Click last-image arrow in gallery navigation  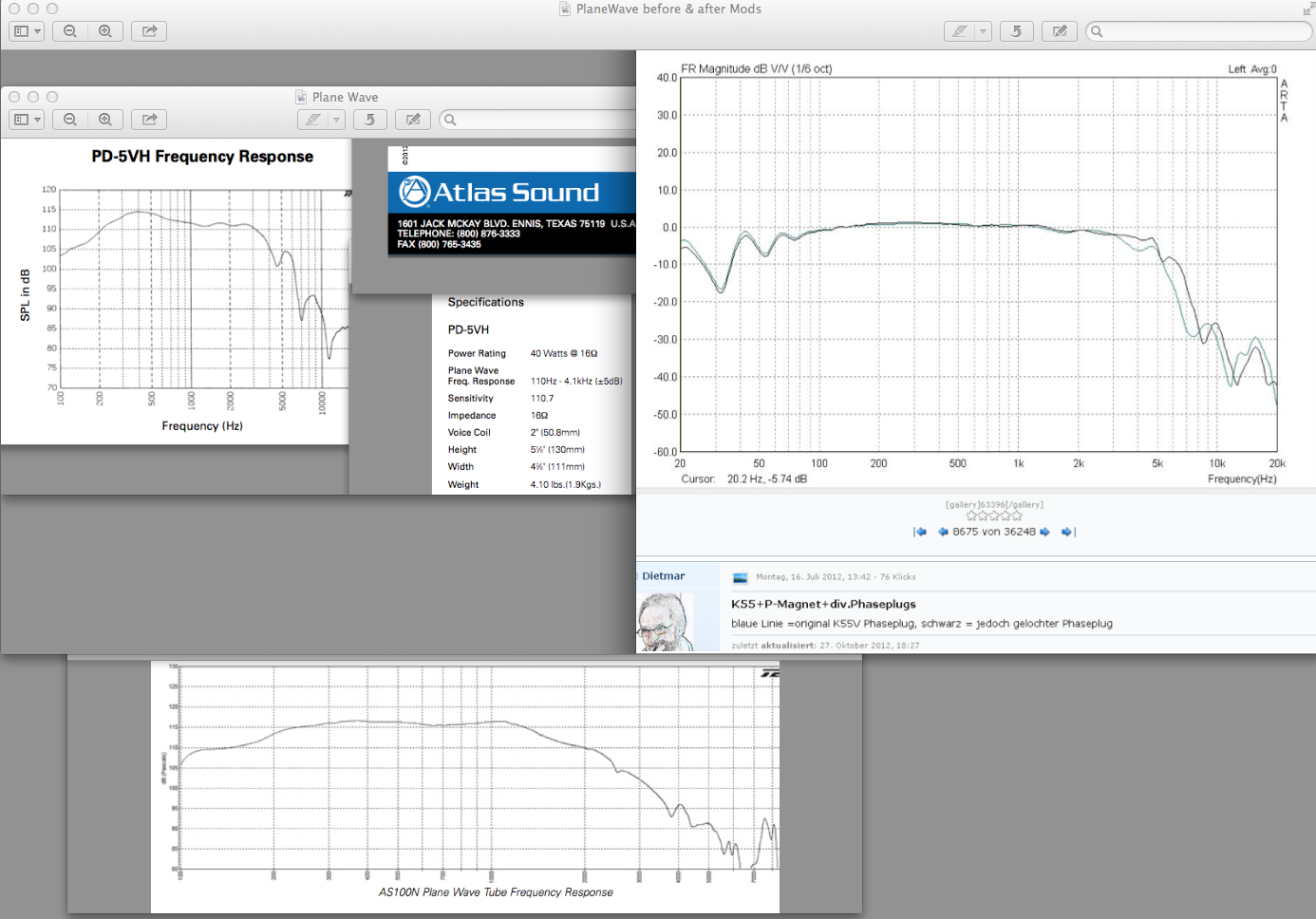1068,532
